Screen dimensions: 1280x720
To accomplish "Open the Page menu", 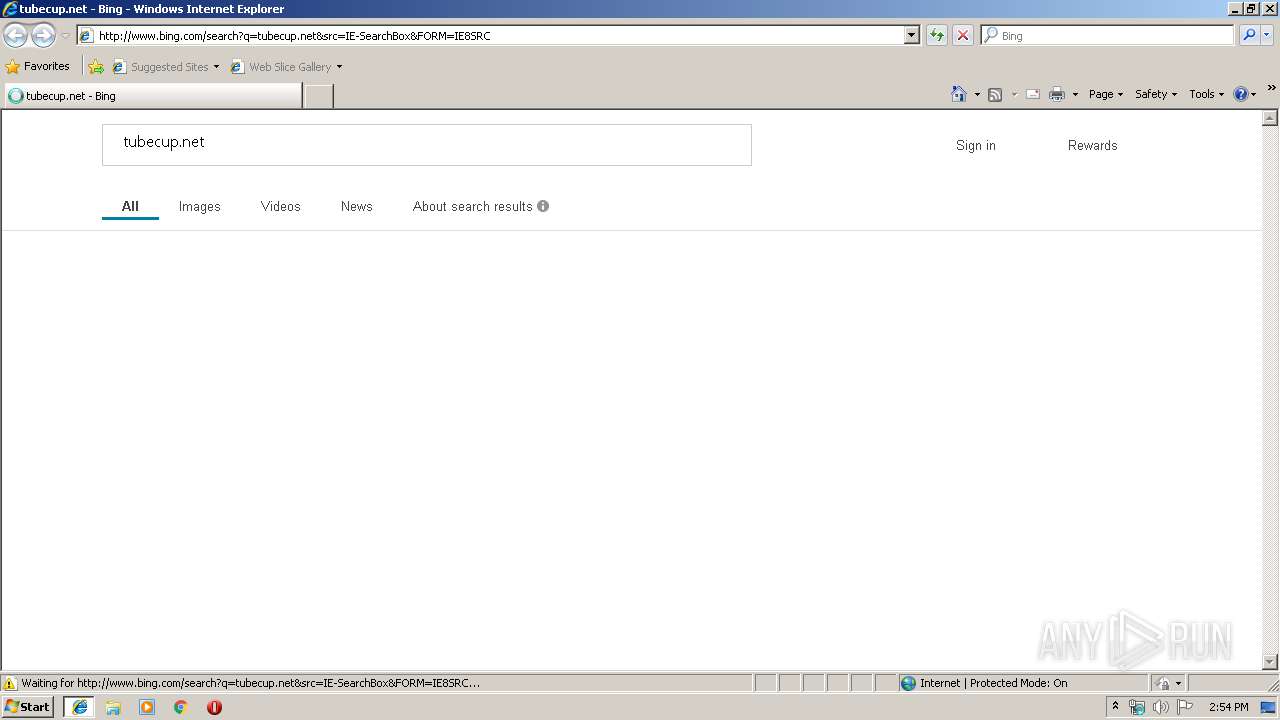I will tap(1105, 94).
